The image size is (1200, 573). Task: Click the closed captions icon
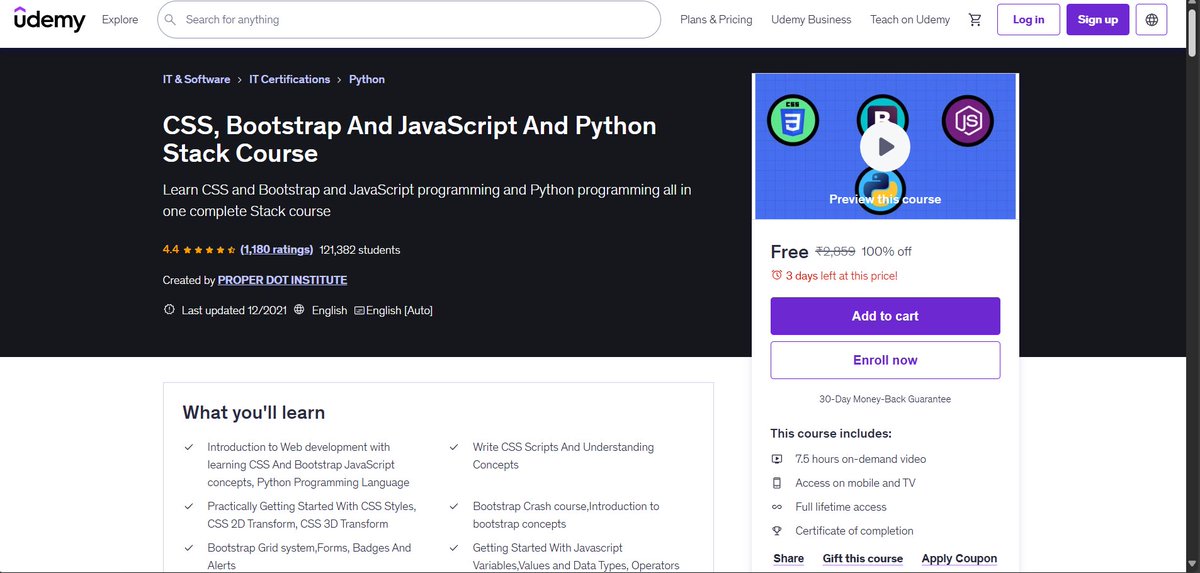[x=359, y=310]
